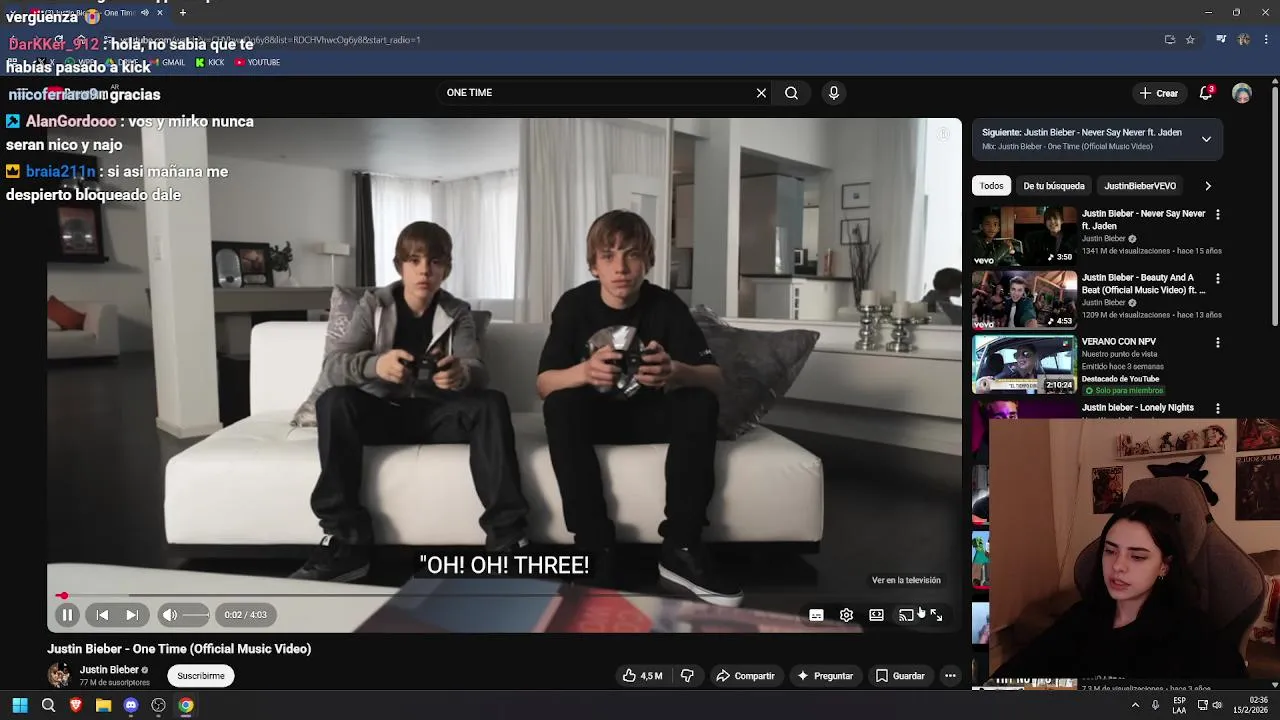The height and width of the screenshot is (720, 1280).
Task: Close the One Time browser tab
Action: pyautogui.click(x=159, y=13)
